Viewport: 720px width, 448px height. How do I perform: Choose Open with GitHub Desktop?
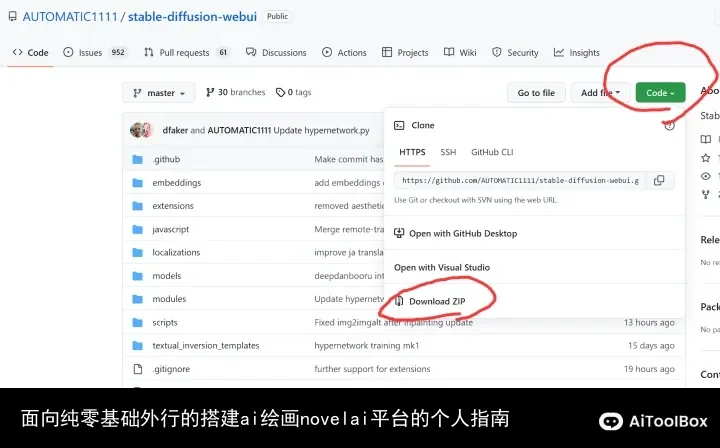click(463, 233)
